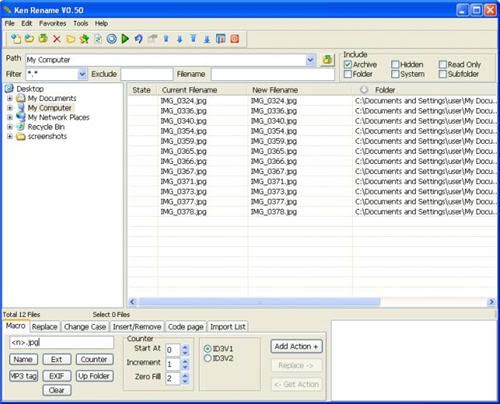500x404 pixels.
Task: Click the blue circular preview icon
Action: click(x=112, y=39)
